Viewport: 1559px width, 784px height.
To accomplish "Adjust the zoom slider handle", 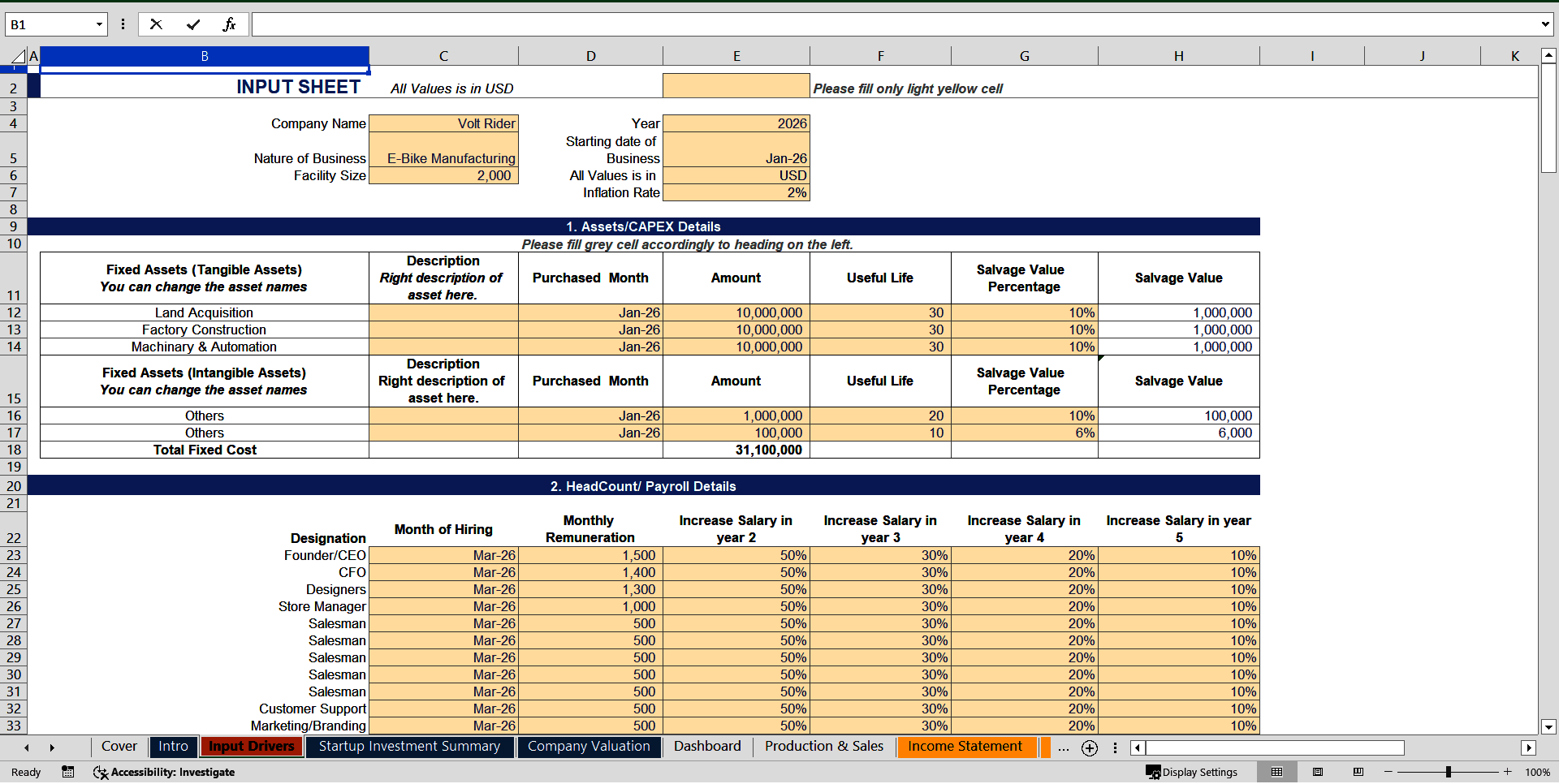I will (1448, 772).
